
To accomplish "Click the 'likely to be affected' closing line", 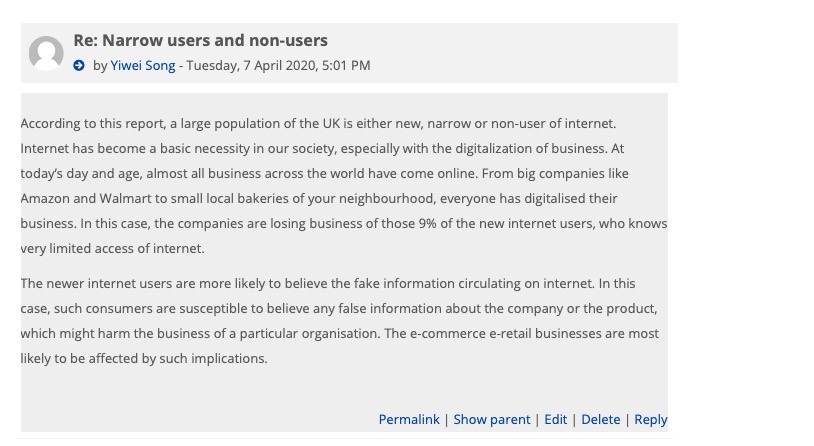I will 144,359.
